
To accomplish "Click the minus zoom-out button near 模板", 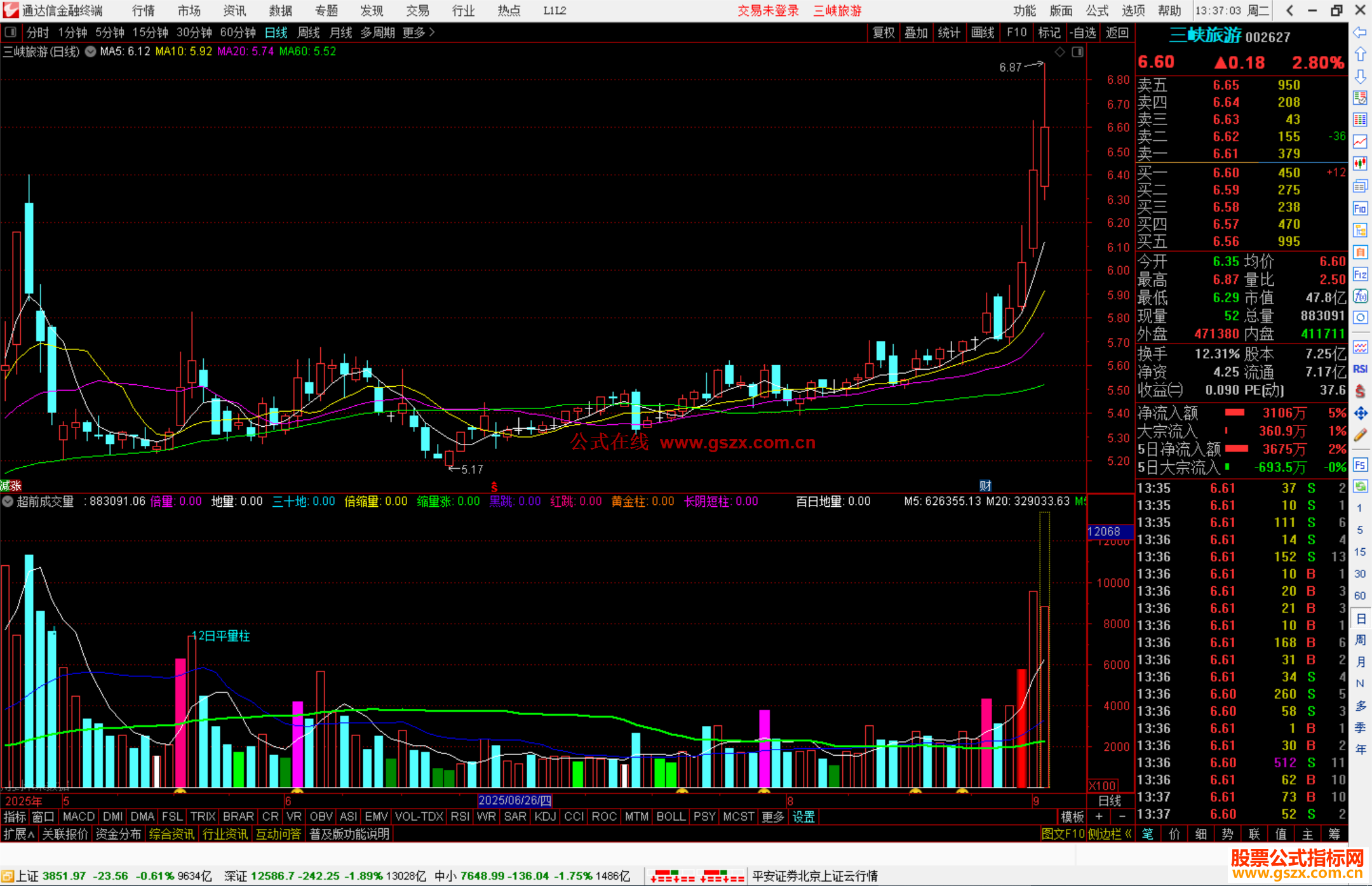I will [x=1122, y=817].
